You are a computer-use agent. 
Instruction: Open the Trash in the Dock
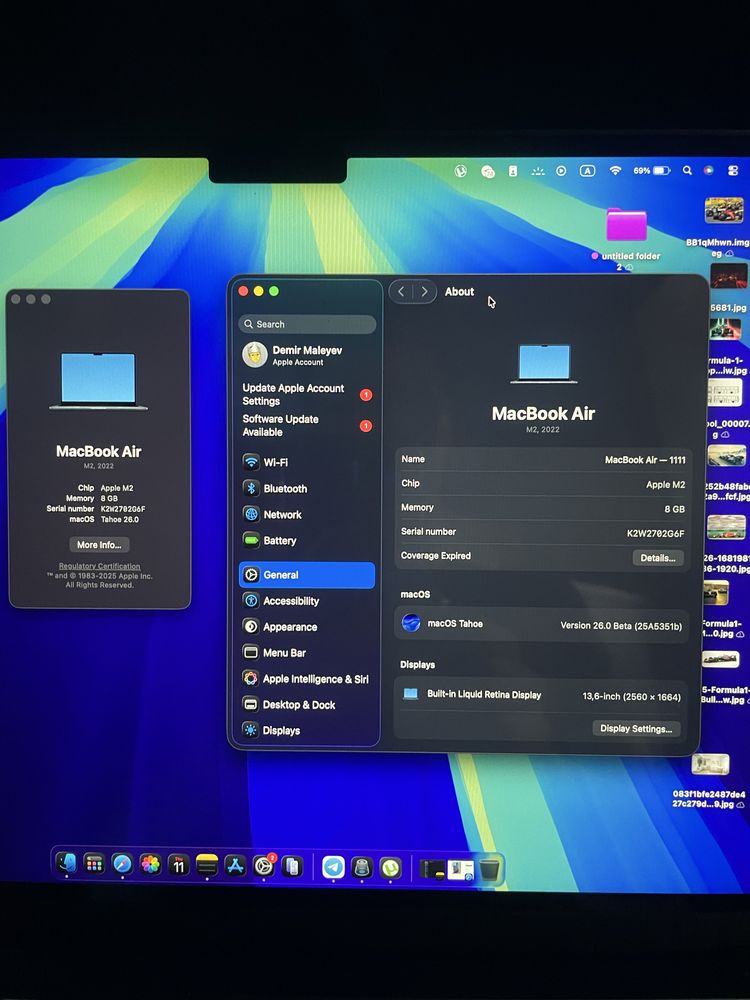click(x=489, y=870)
